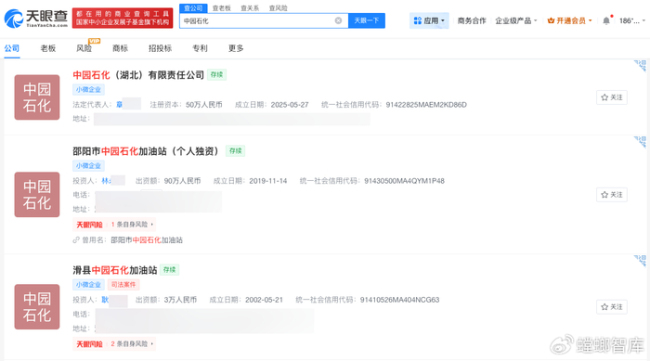Click corner icon on the 湖北 company card
650x361 pixels.
click(640, 65)
